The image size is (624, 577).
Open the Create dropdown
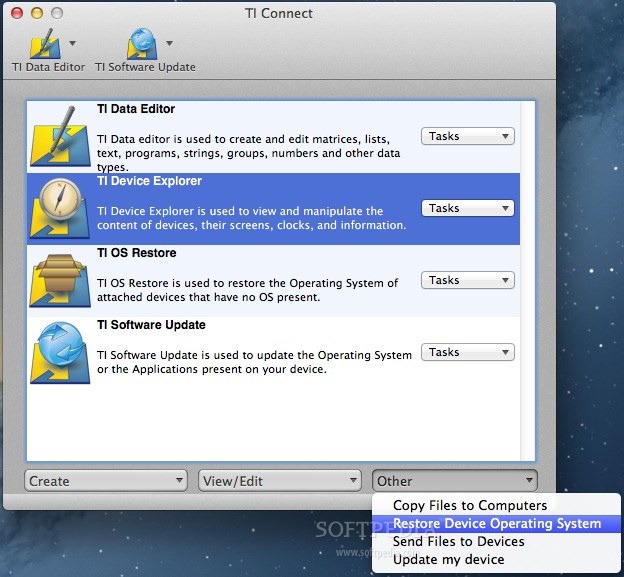coord(106,481)
